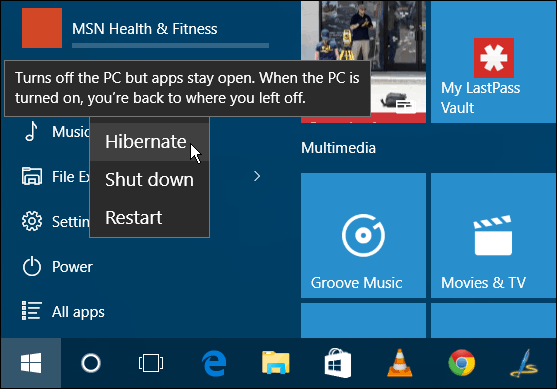Launch Google Chrome from taskbar
This screenshot has height=389, width=557.
pyautogui.click(x=462, y=363)
